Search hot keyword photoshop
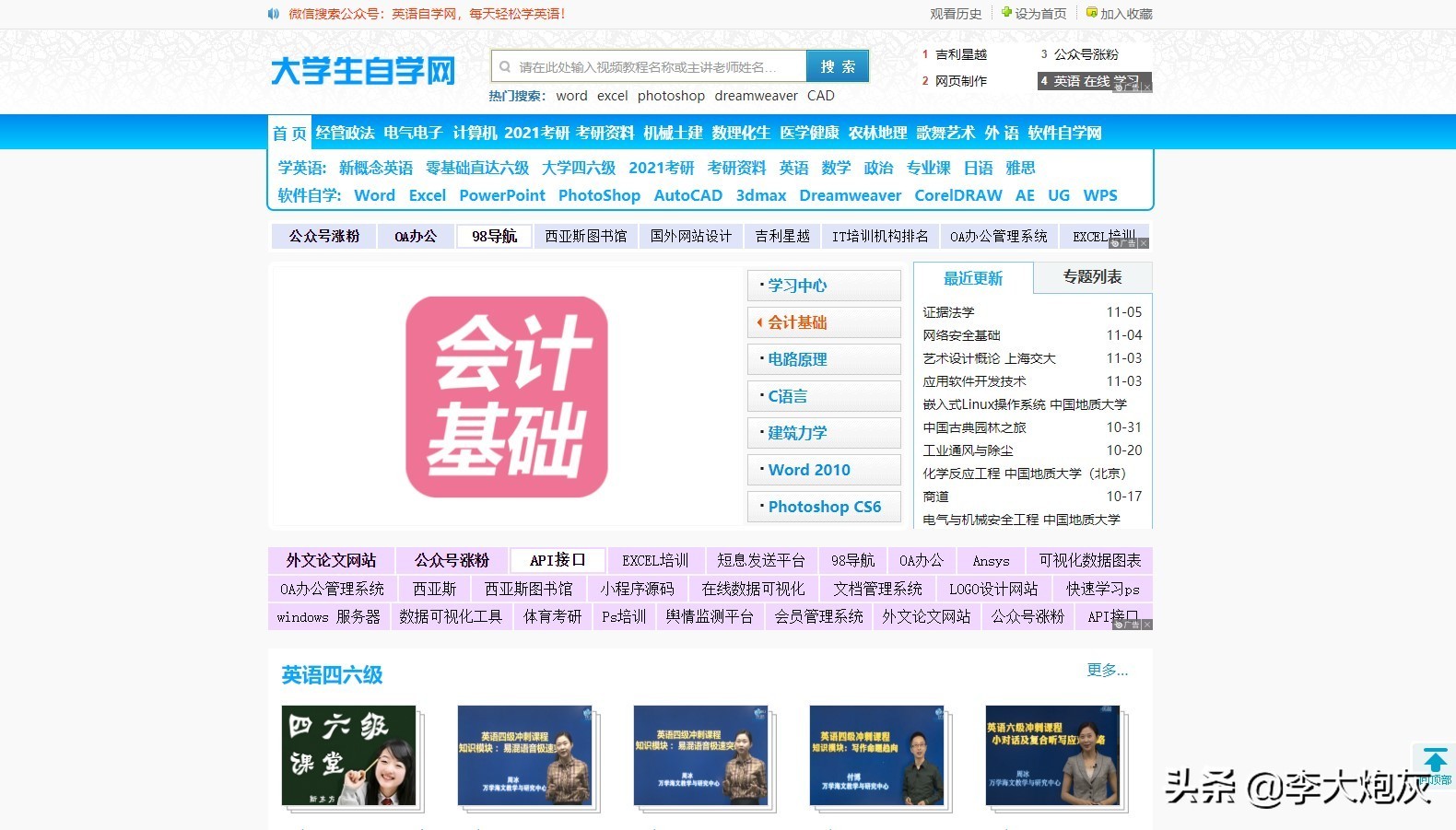Viewport: 1456px width, 830px height. 671,96
